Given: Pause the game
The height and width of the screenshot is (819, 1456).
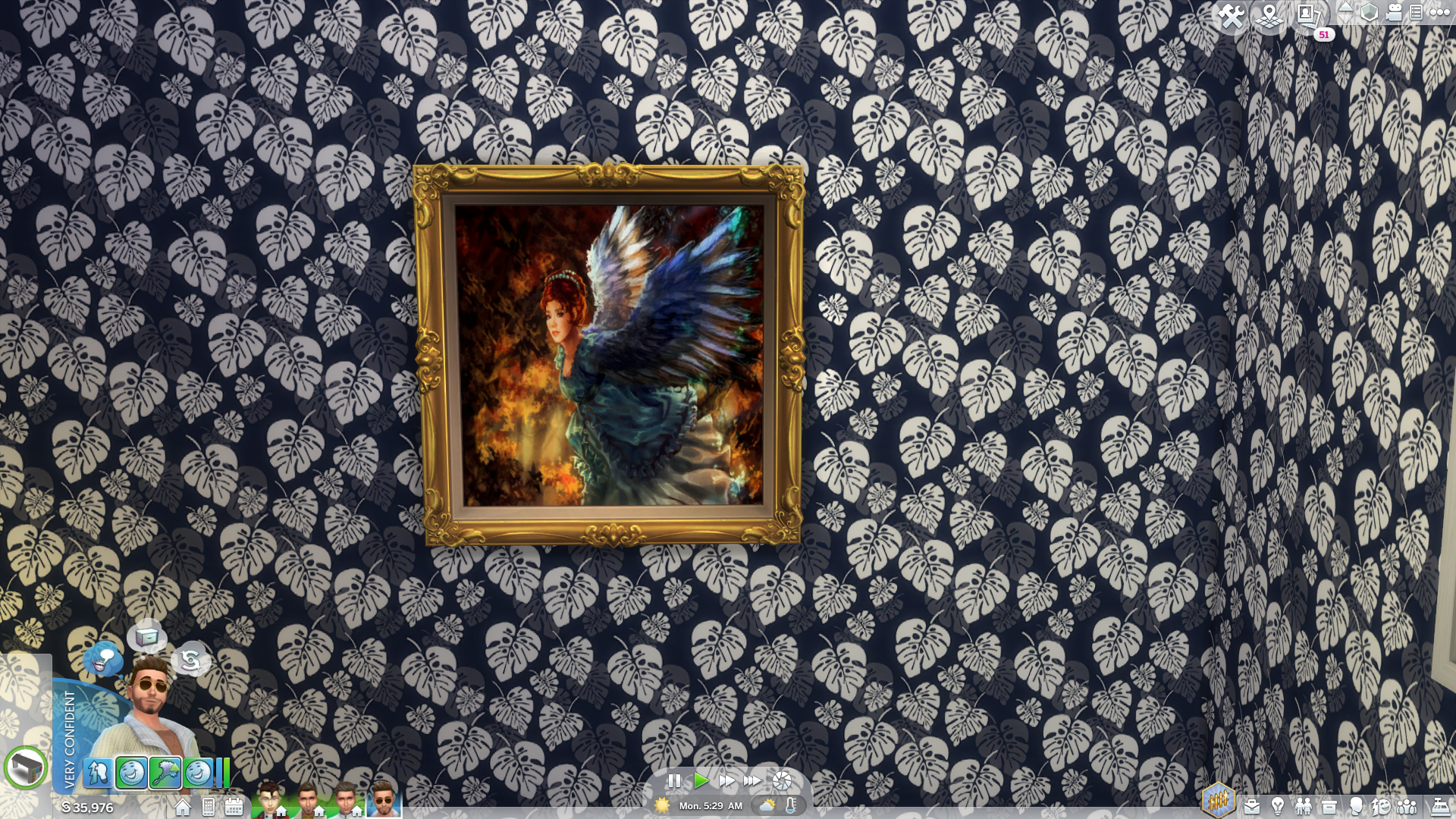Looking at the screenshot, I should (674, 780).
